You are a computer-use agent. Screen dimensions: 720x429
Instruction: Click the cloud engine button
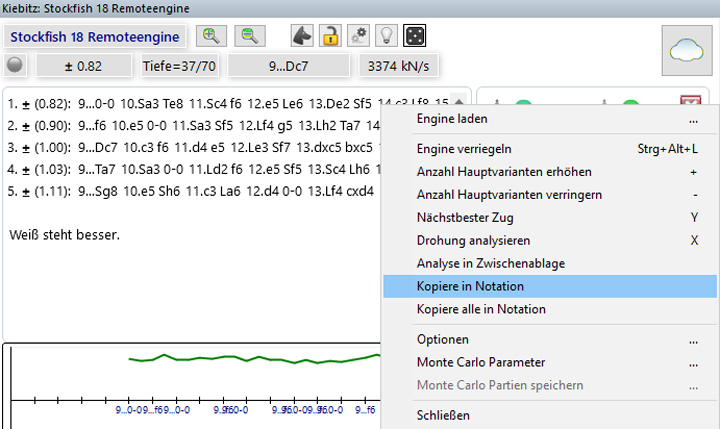(x=685, y=49)
